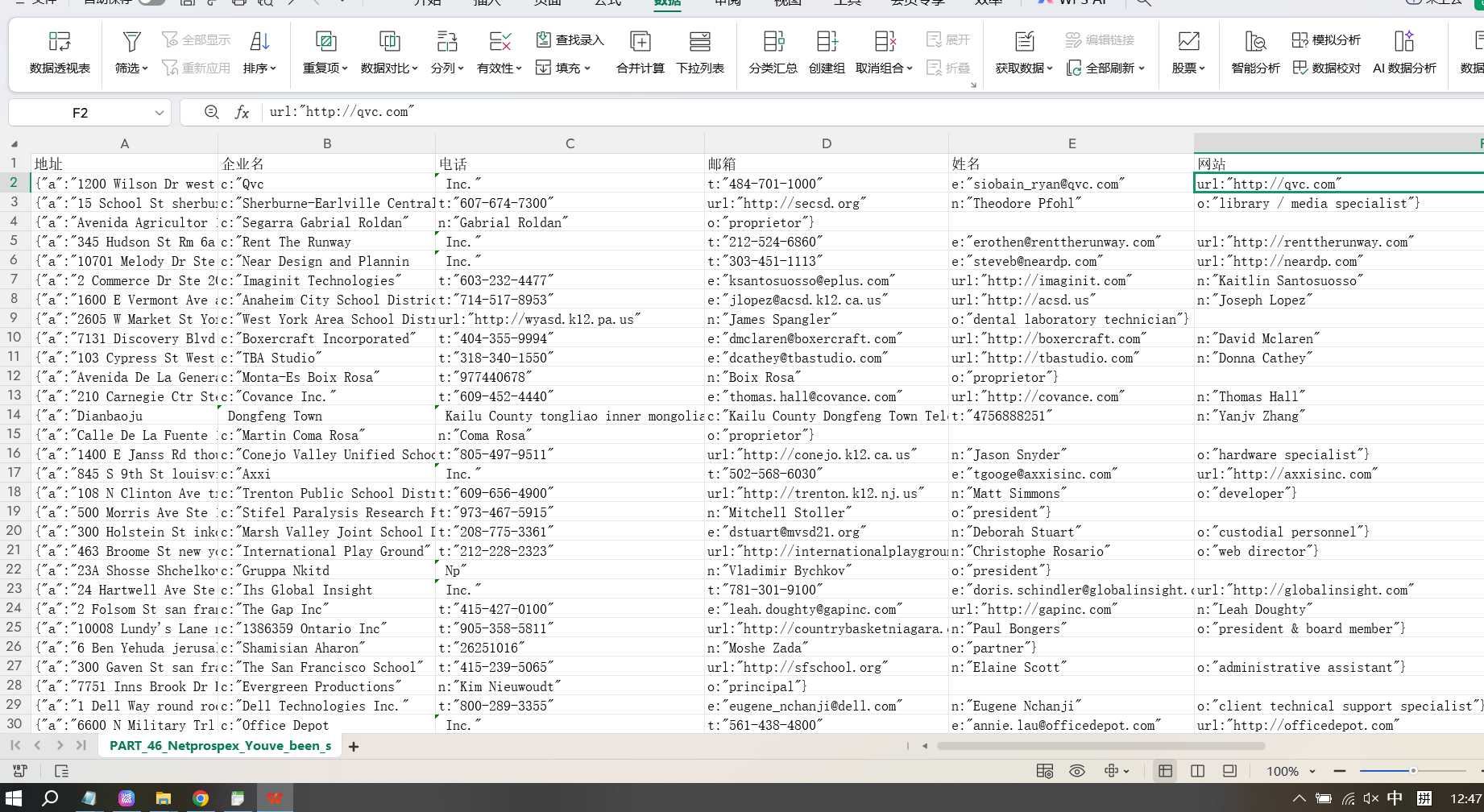Select cell e:"dmclaren@boxercraft.com"
Screen dimensions: 1484x812
click(x=826, y=338)
